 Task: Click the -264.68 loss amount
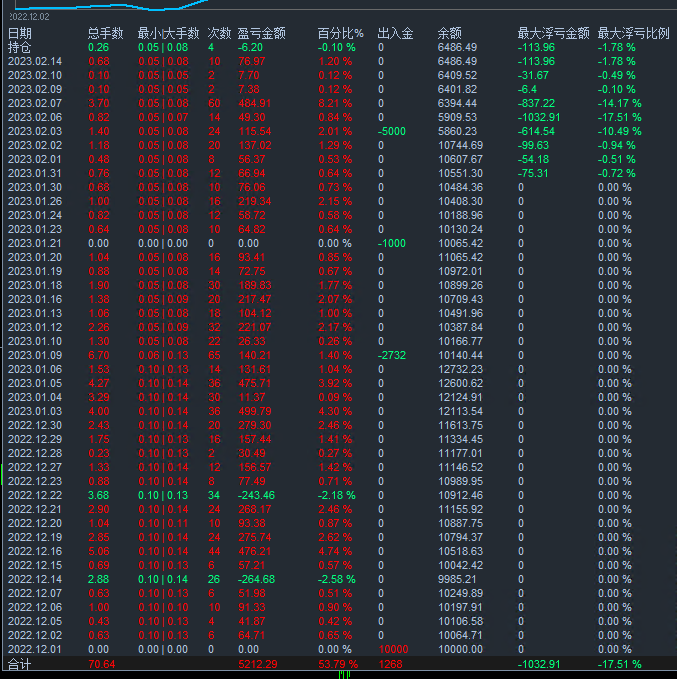256,579
